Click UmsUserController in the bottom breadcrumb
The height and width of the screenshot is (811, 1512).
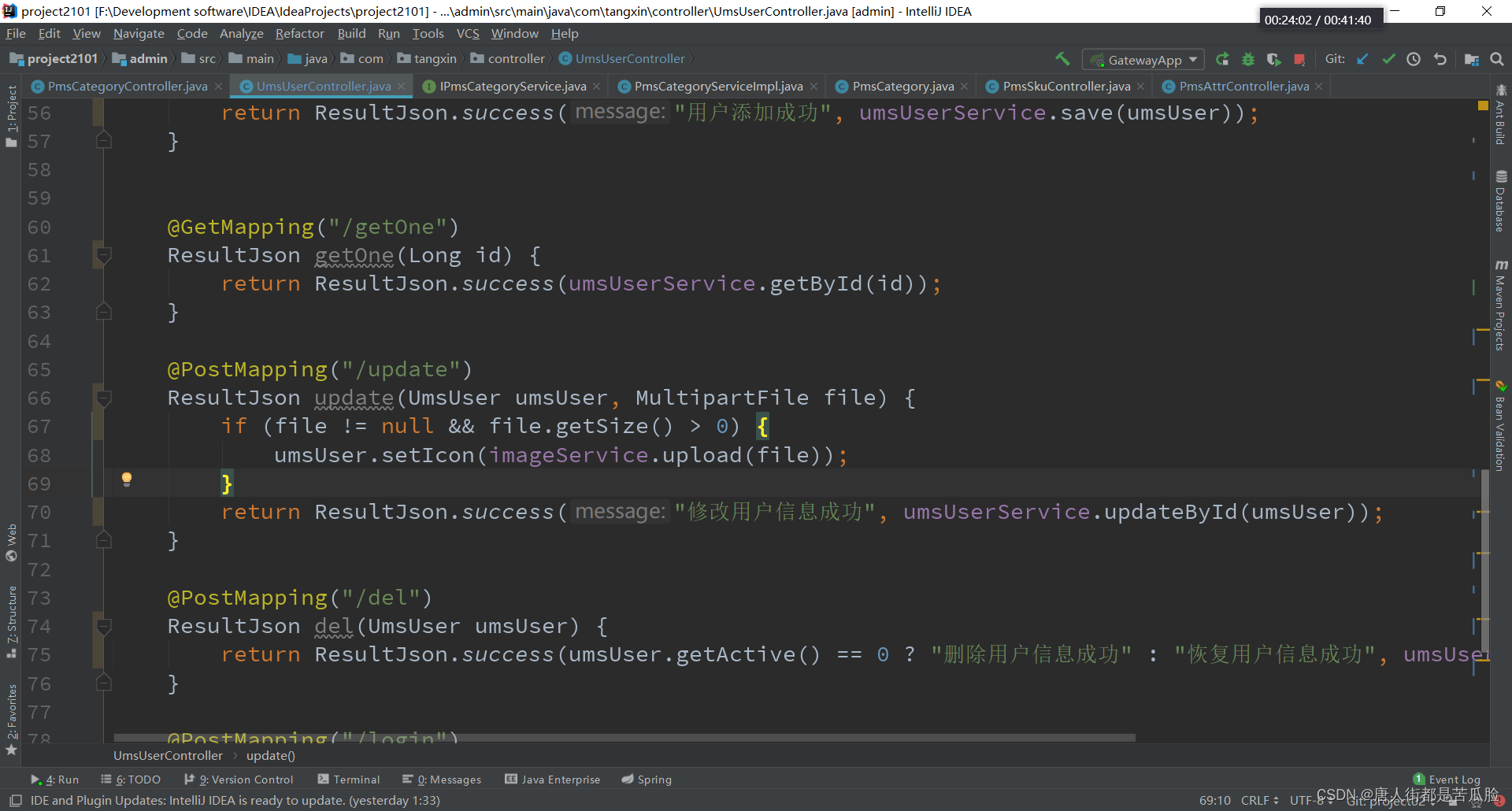(x=168, y=756)
